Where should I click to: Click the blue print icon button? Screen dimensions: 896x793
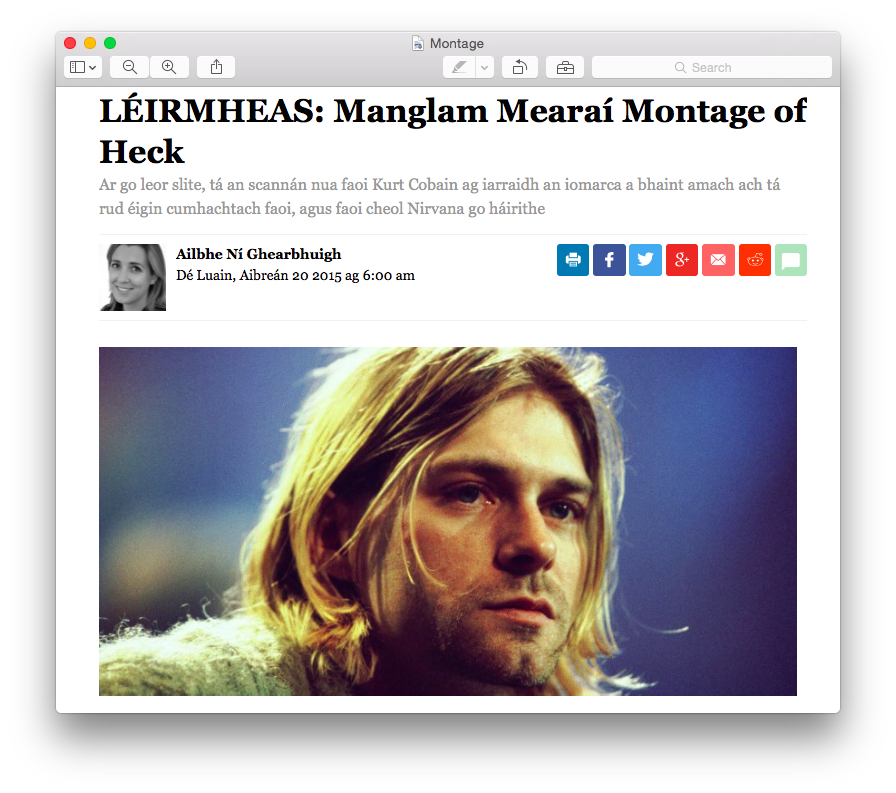click(x=573, y=260)
